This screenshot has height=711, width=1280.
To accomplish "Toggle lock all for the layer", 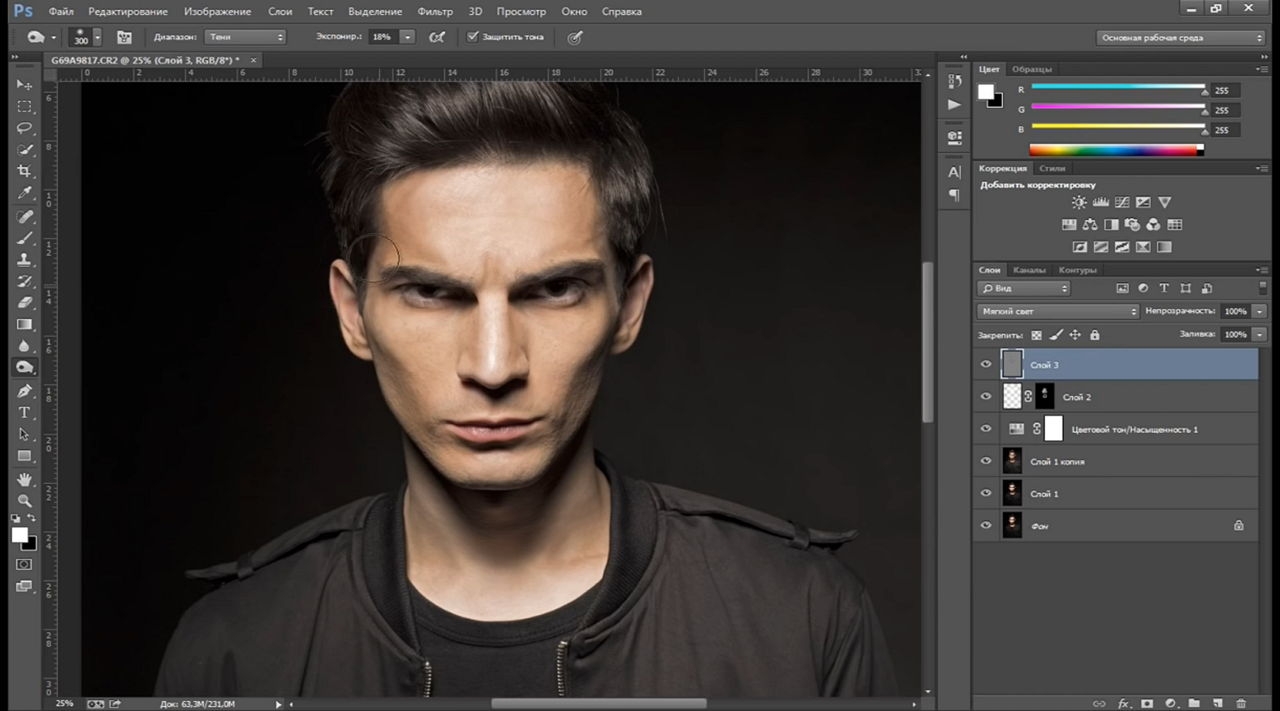I will (x=1094, y=335).
